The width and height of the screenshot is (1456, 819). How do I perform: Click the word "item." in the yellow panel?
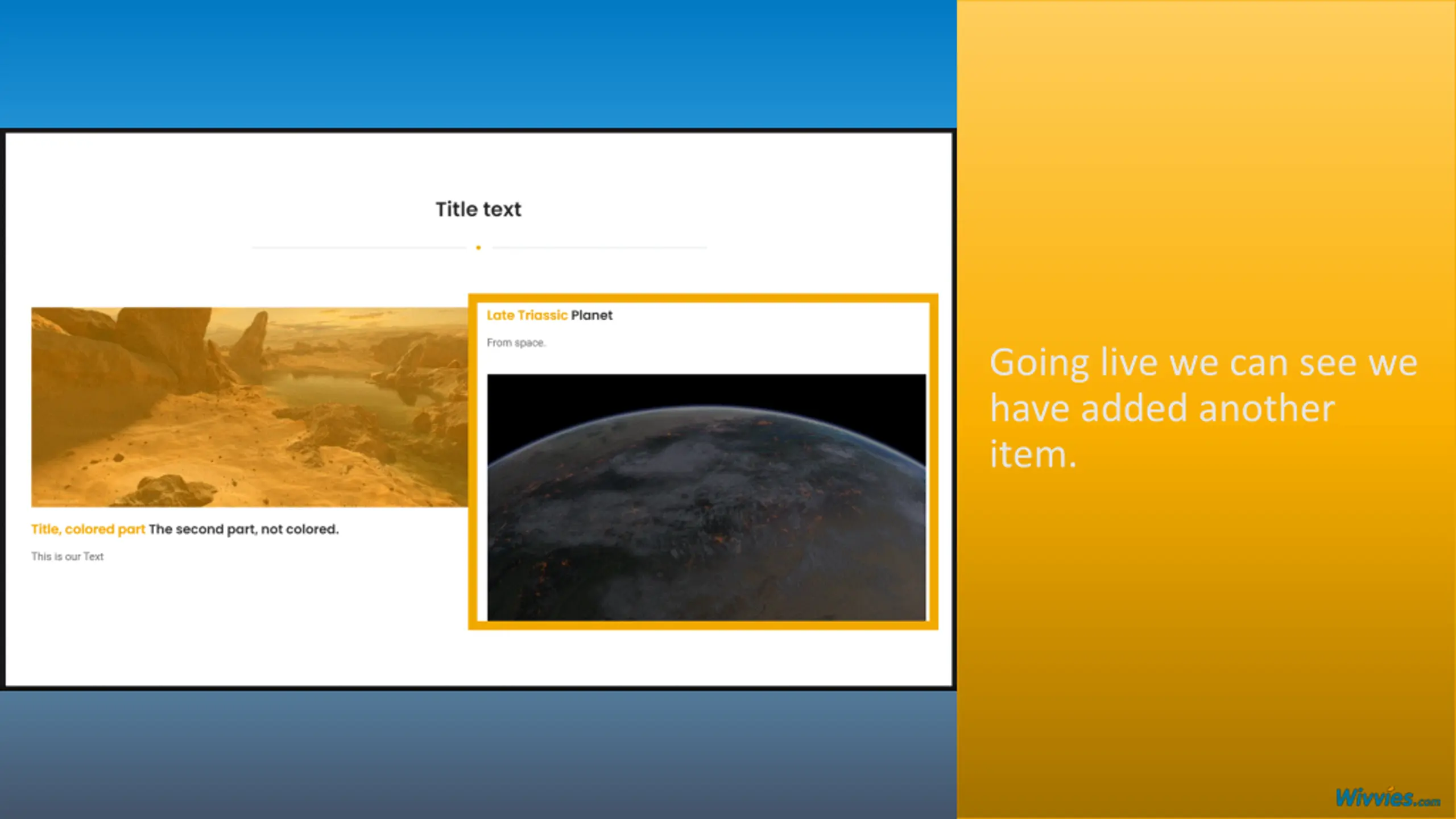tap(1033, 455)
